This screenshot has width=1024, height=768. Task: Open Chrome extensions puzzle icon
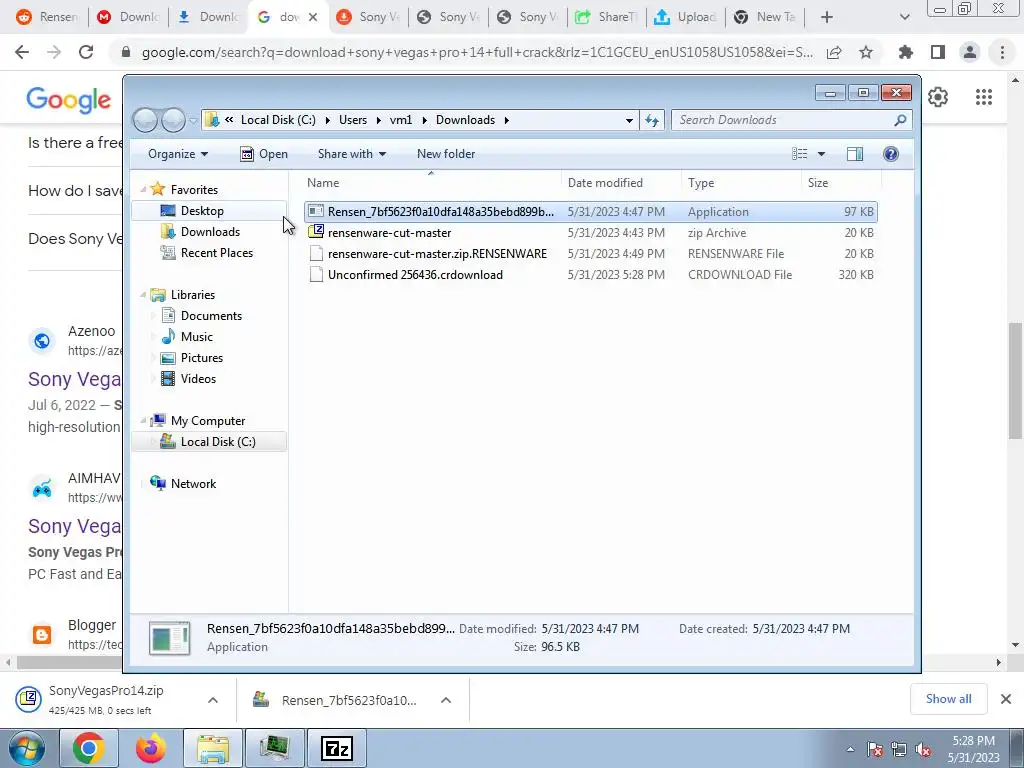(x=905, y=52)
